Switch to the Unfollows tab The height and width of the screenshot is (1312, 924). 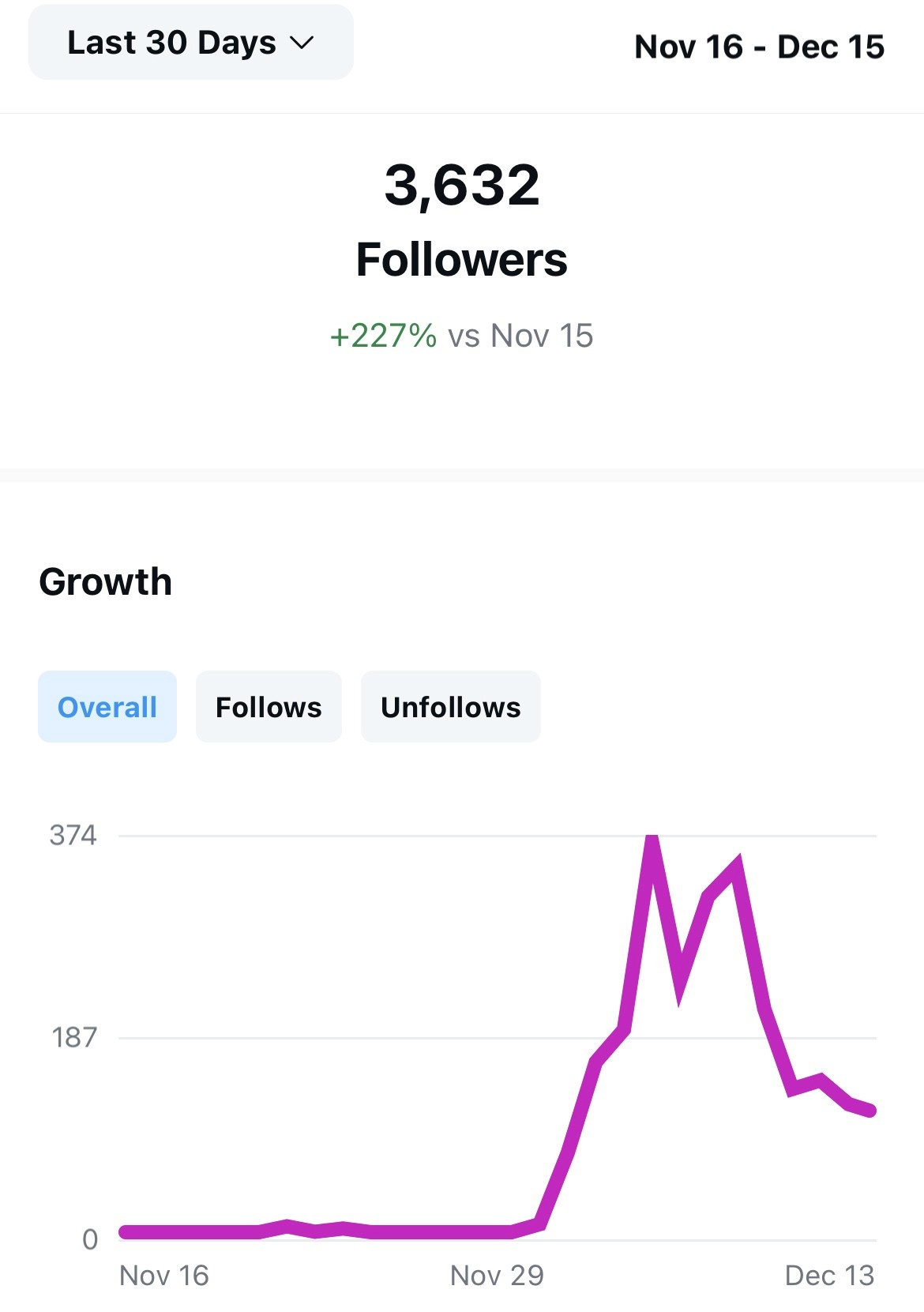451,707
